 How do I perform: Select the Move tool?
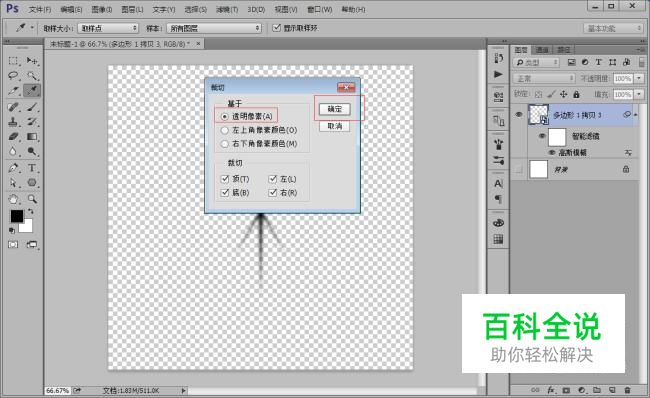[x=32, y=61]
